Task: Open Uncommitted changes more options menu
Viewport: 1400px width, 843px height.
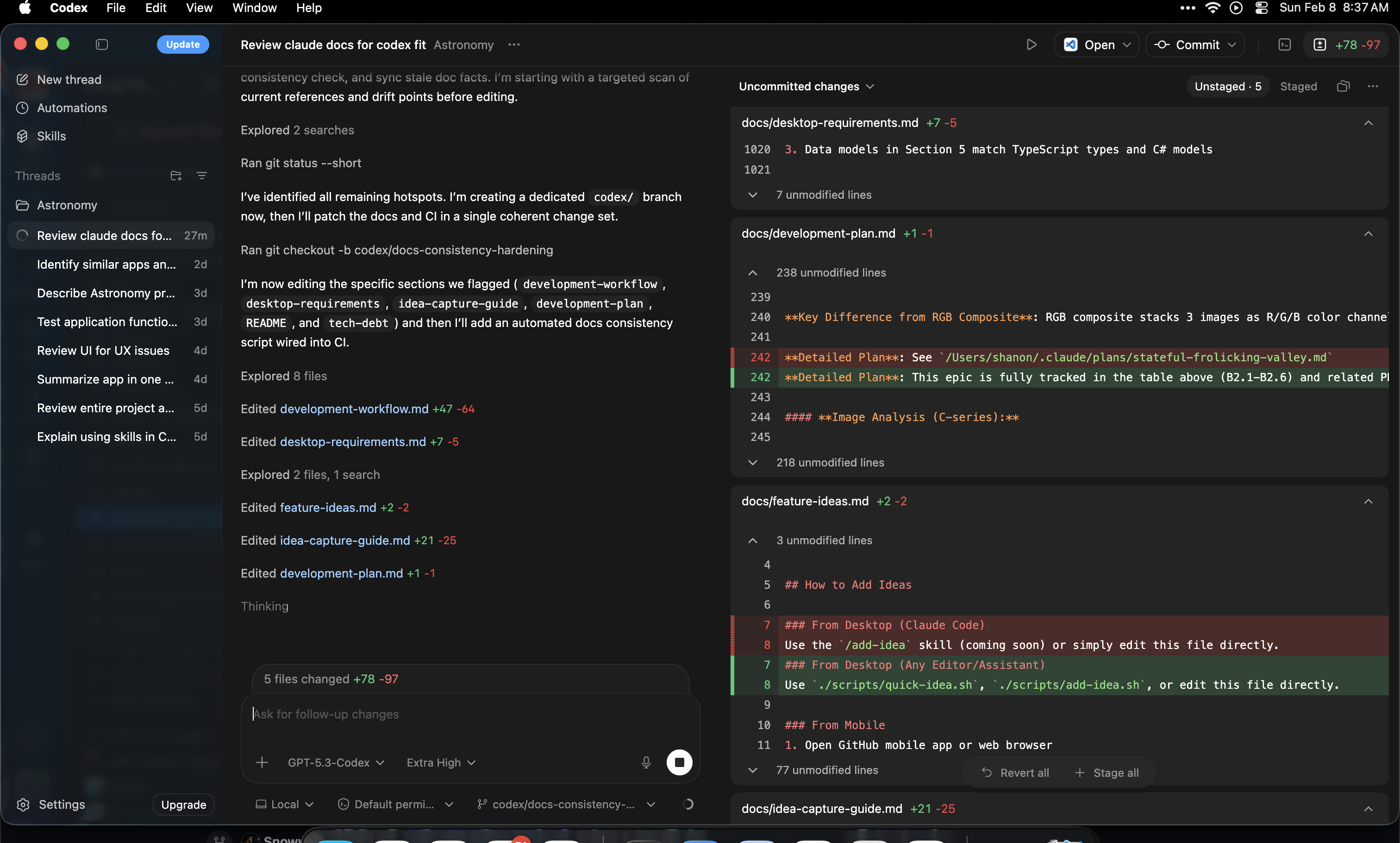Action: pyautogui.click(x=1373, y=86)
